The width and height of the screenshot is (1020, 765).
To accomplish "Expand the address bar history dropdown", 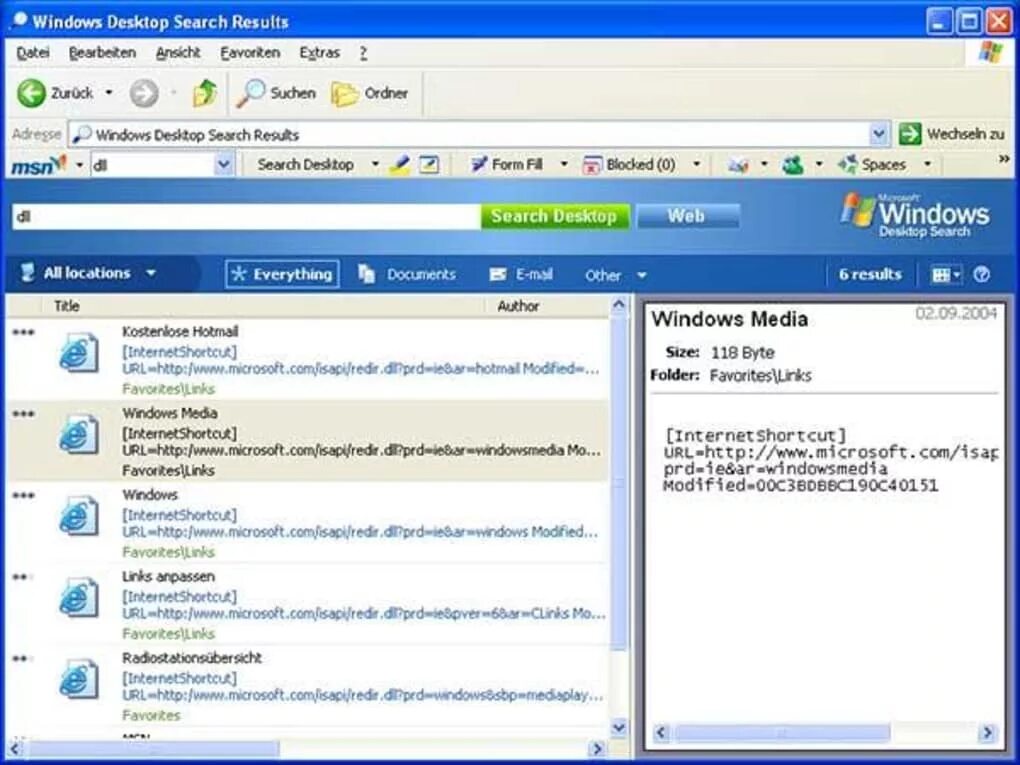I will (878, 133).
